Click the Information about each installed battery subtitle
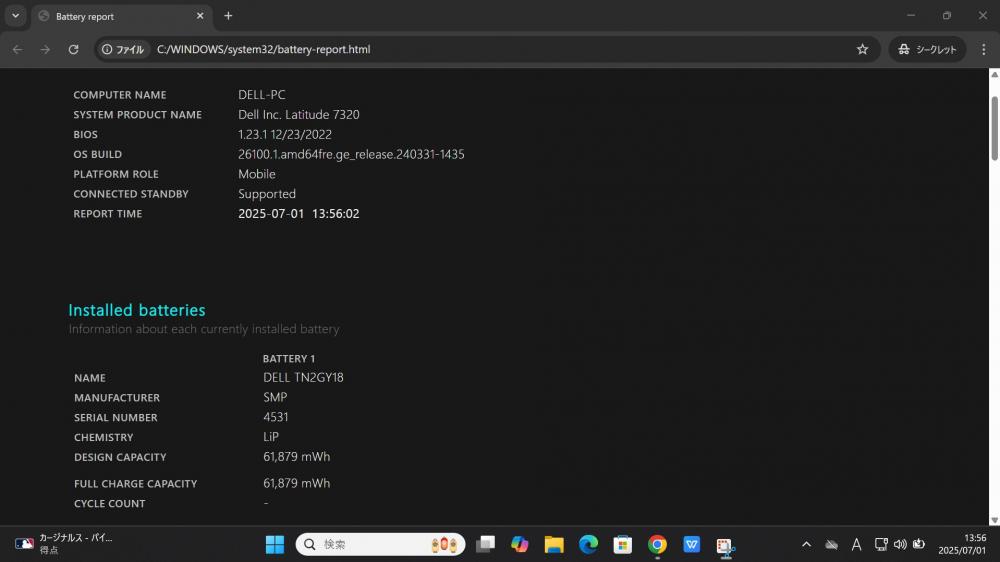 tap(203, 329)
